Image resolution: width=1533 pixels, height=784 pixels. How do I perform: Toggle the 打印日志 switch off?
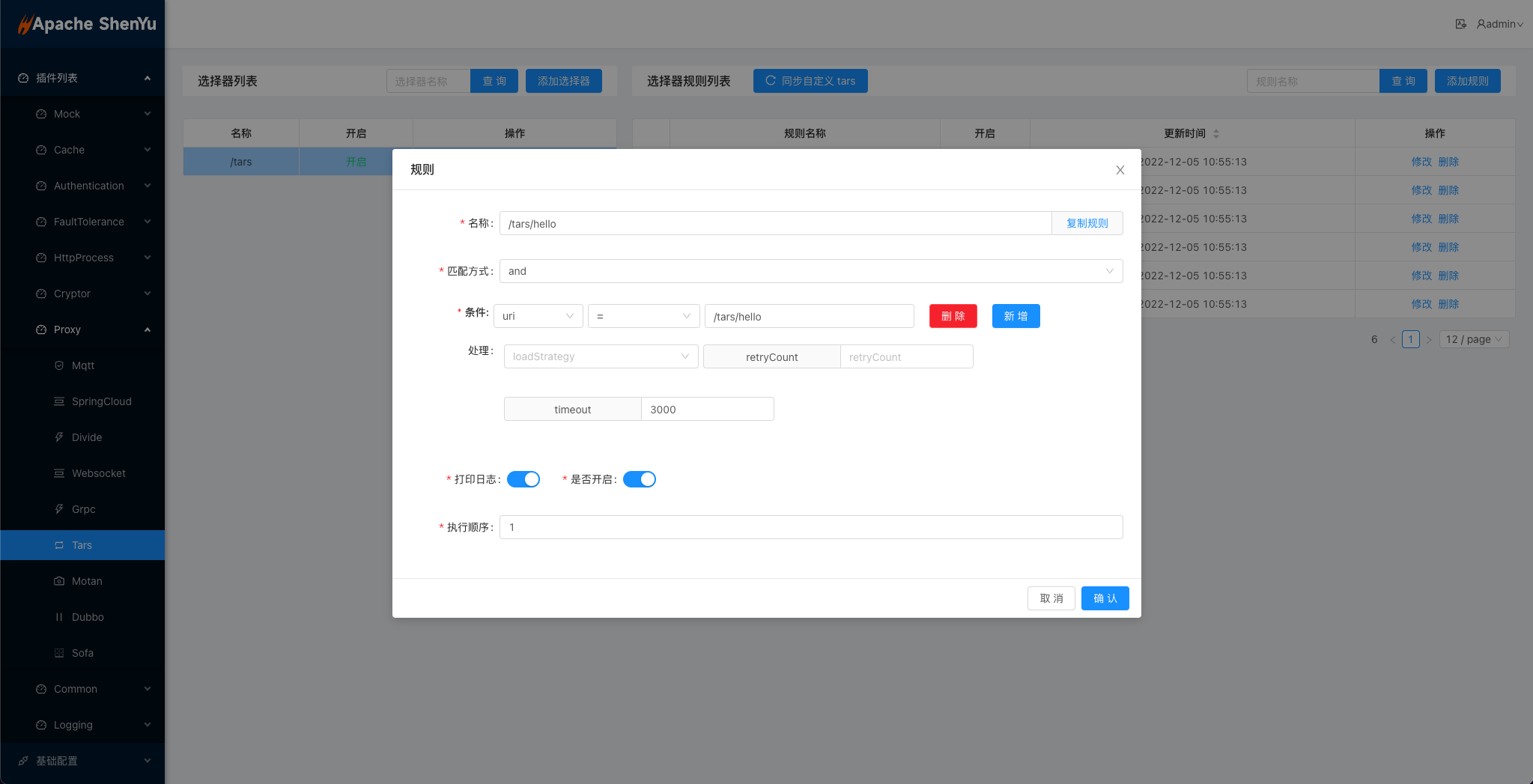tap(523, 479)
